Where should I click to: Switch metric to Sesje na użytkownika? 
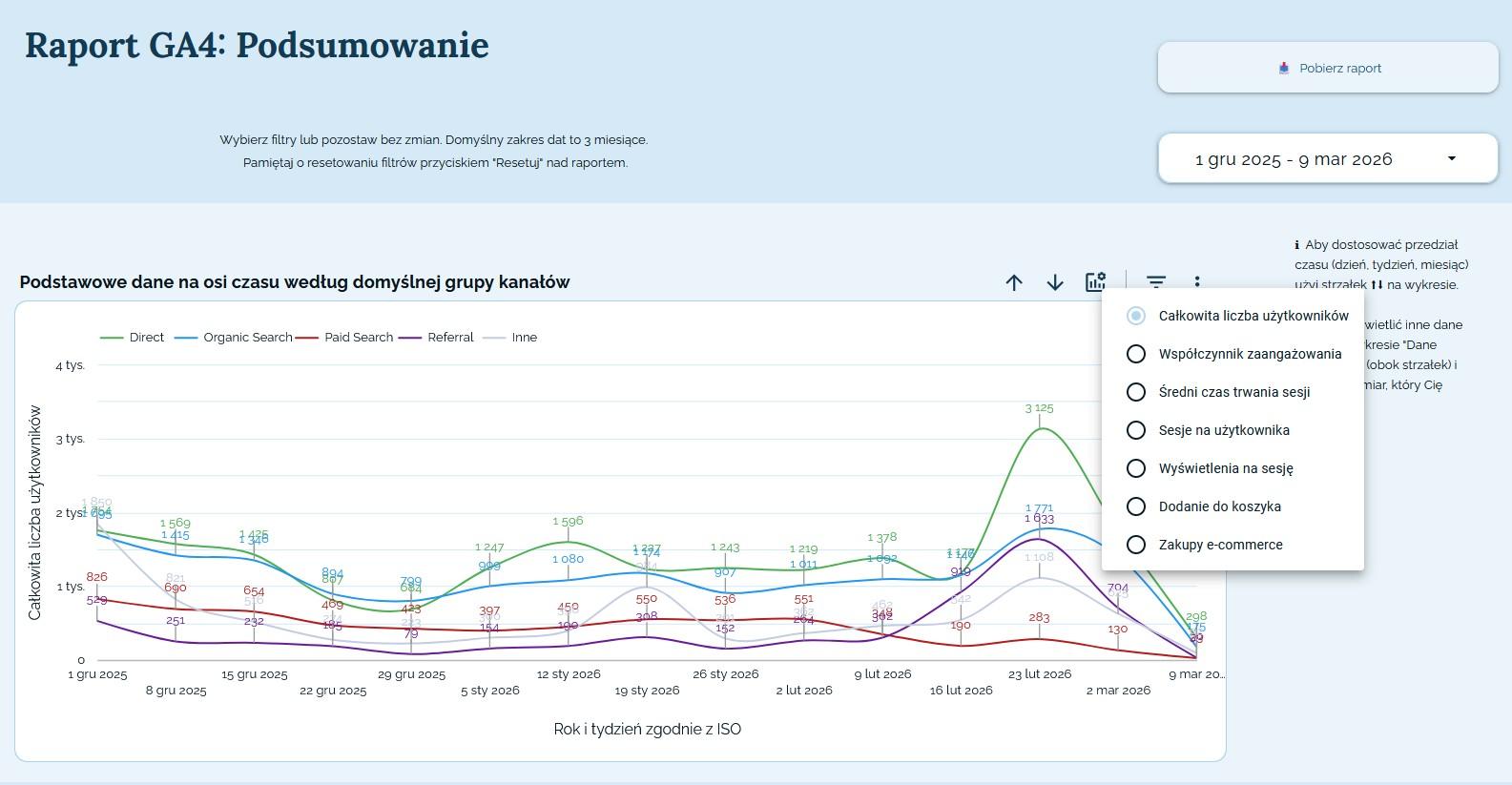pyautogui.click(x=1135, y=430)
